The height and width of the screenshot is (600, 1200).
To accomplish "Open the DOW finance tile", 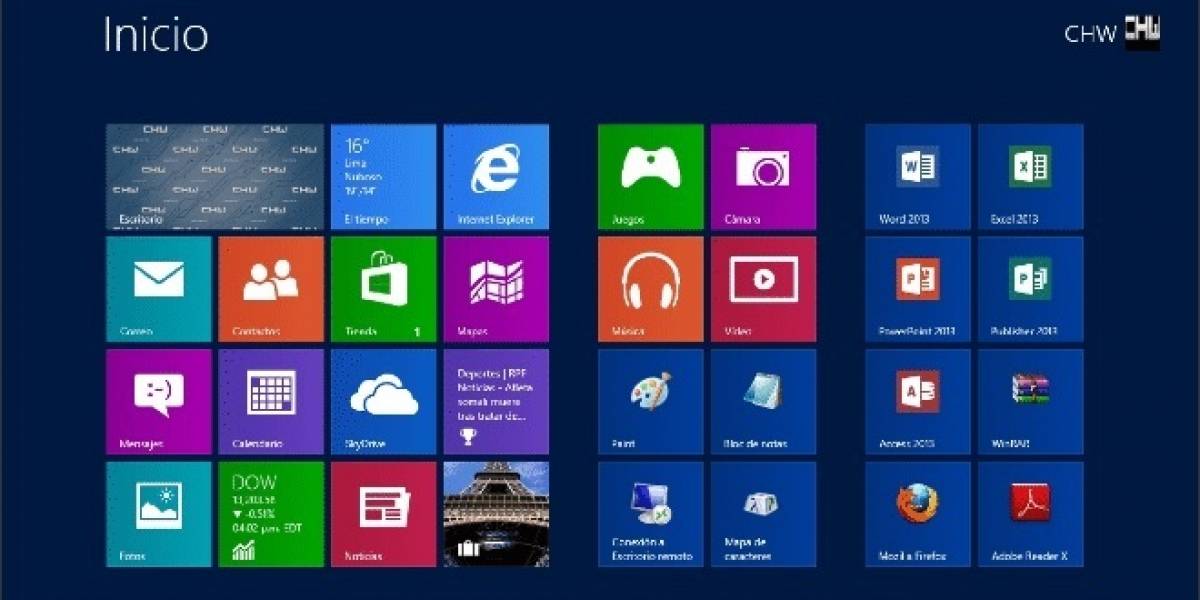I will click(x=271, y=514).
